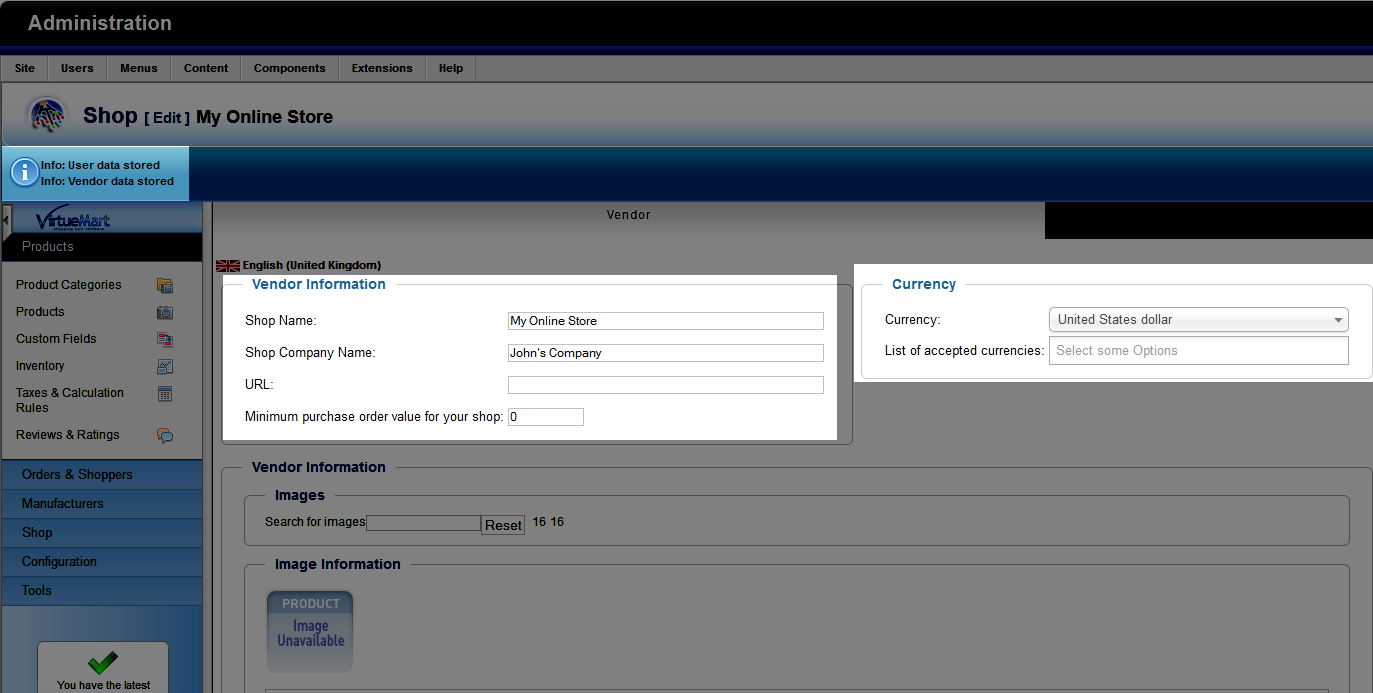Click the Image Unavailable product thumbnail

(310, 631)
